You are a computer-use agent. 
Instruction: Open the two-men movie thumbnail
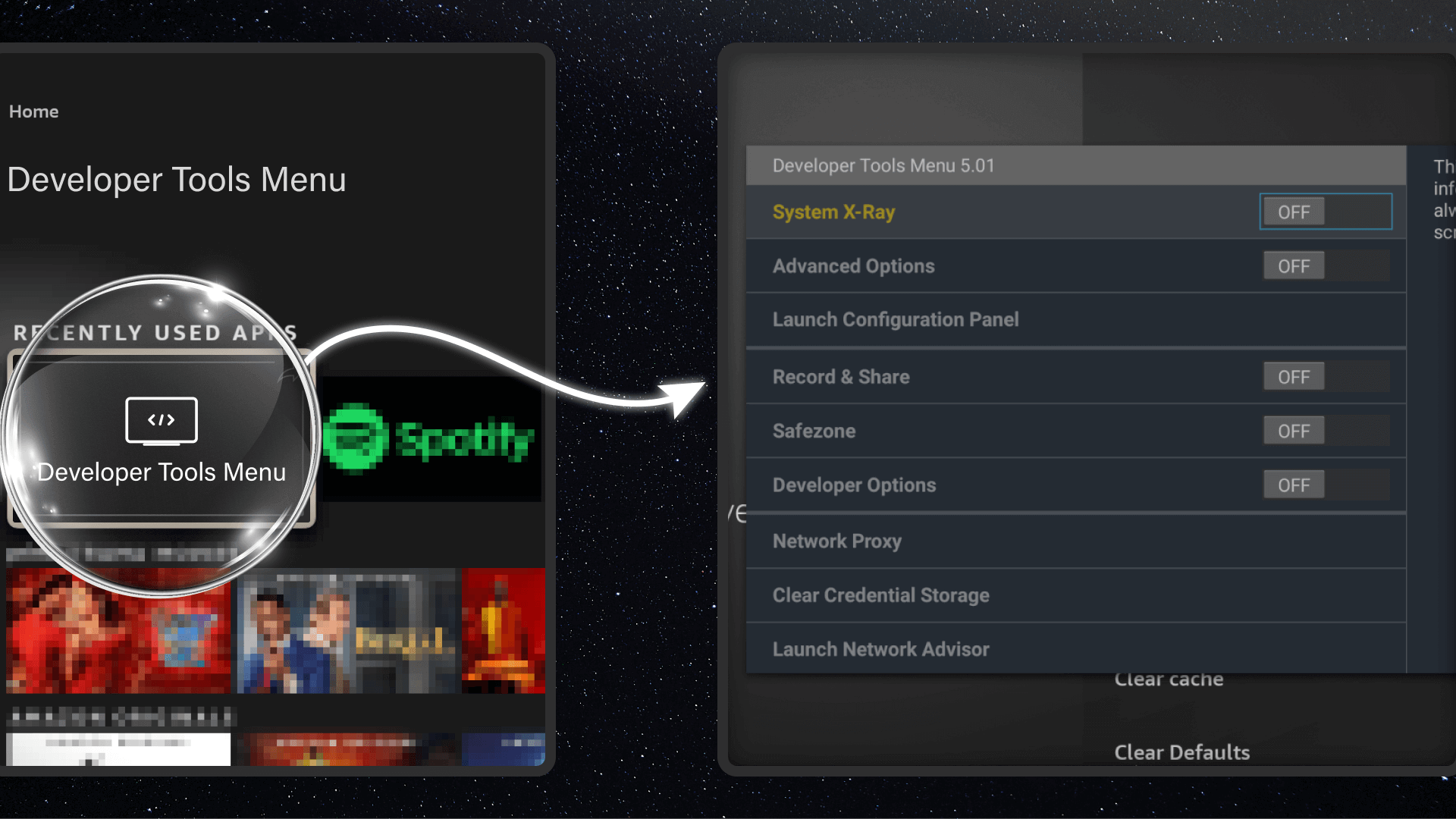pyautogui.click(x=348, y=631)
